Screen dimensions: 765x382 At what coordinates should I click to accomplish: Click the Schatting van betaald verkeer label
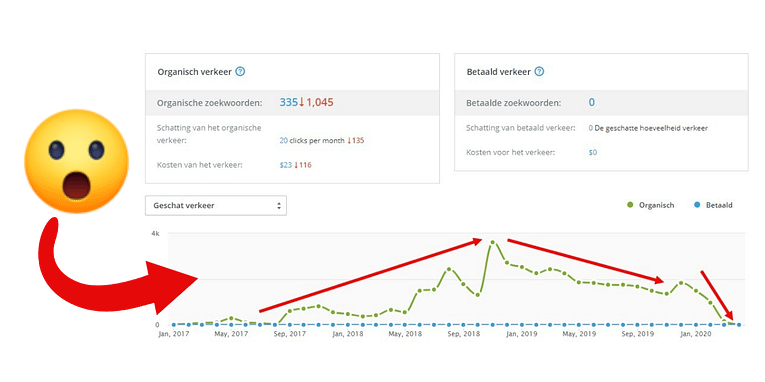pyautogui.click(x=521, y=128)
